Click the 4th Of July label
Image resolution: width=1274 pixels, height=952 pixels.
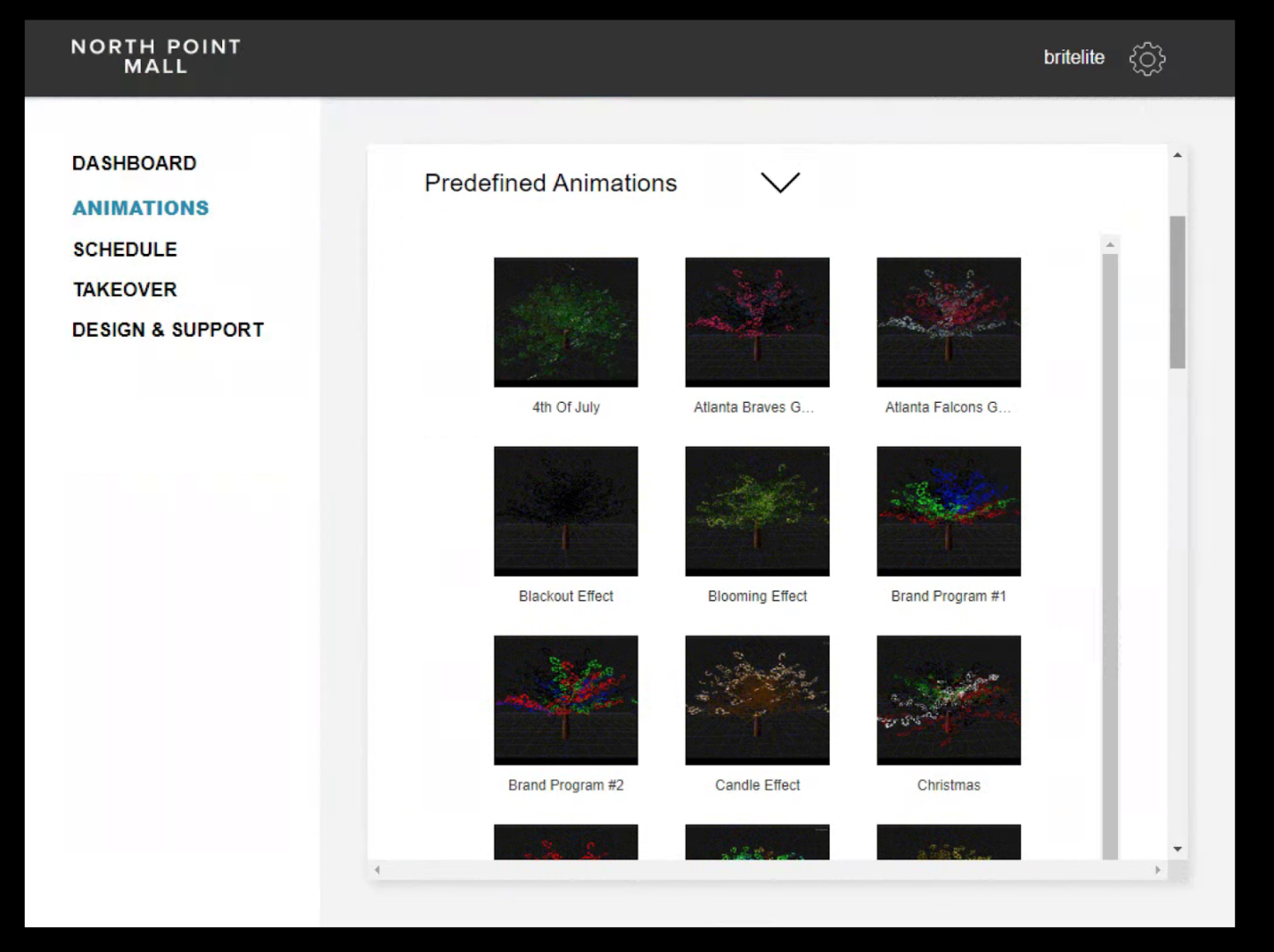(x=566, y=407)
